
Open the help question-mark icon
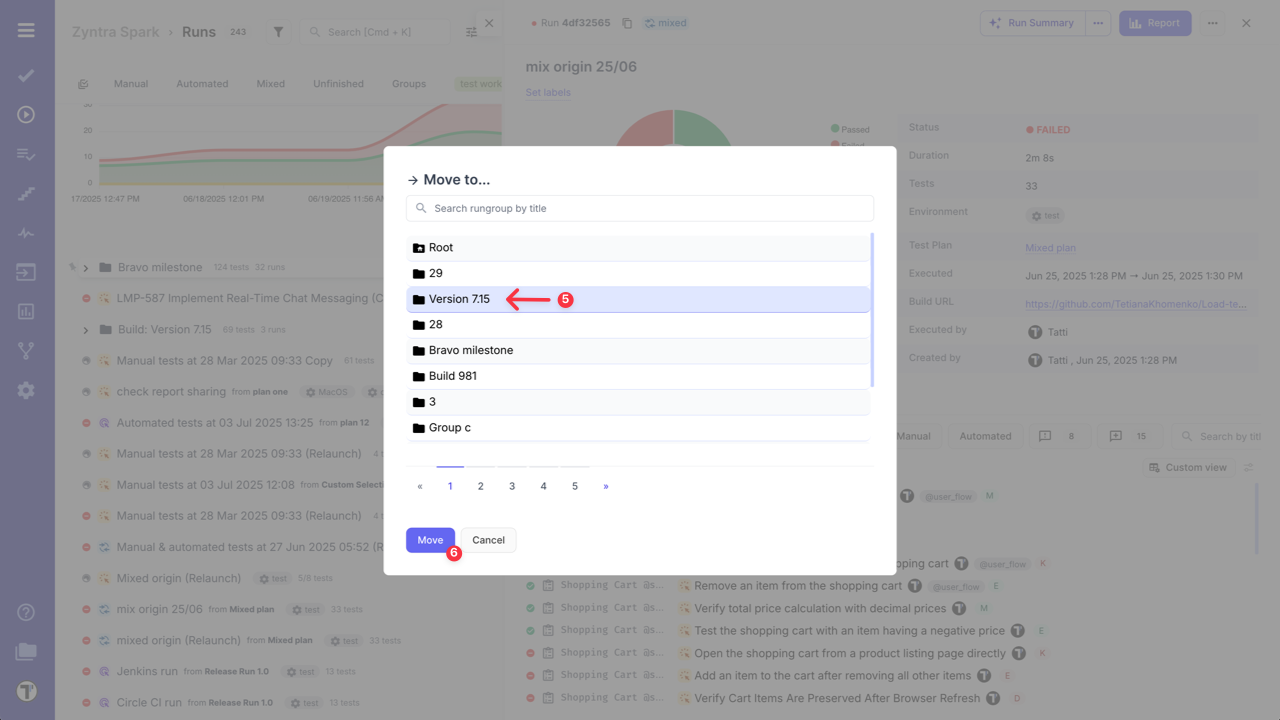click(x=26, y=611)
